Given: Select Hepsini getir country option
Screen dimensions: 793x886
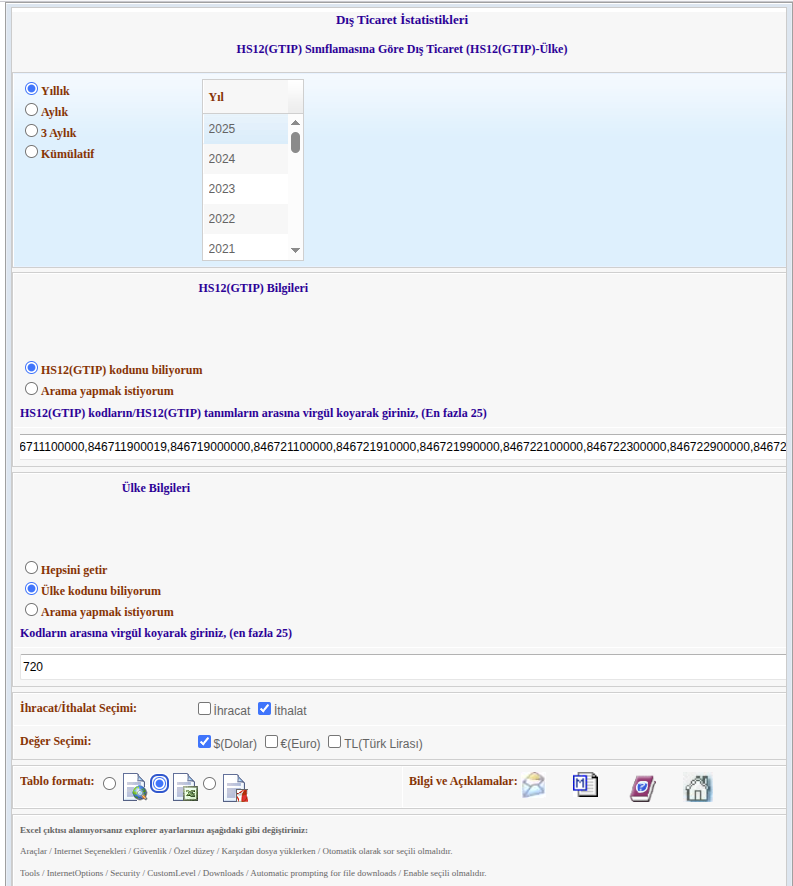Looking at the screenshot, I should coord(31,568).
